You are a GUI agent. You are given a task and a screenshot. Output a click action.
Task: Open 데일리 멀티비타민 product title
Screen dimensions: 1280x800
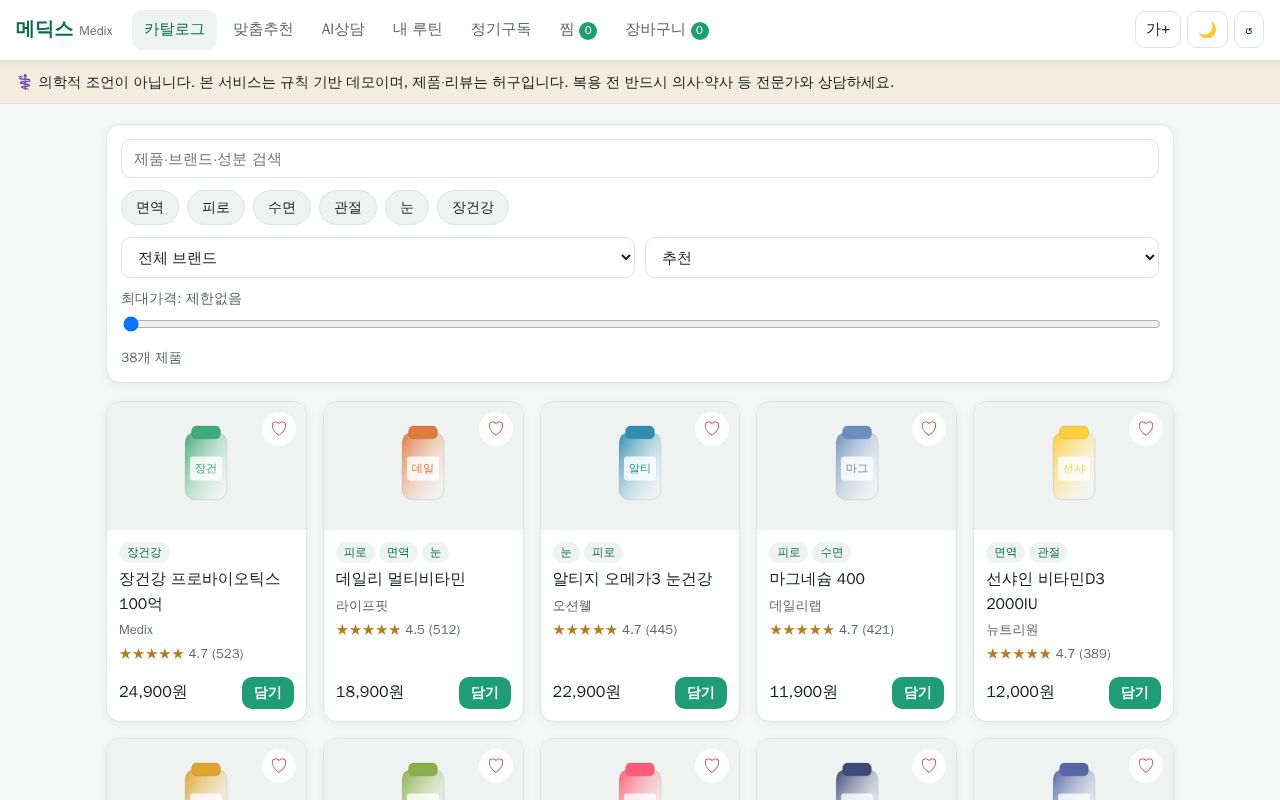[x=401, y=579]
